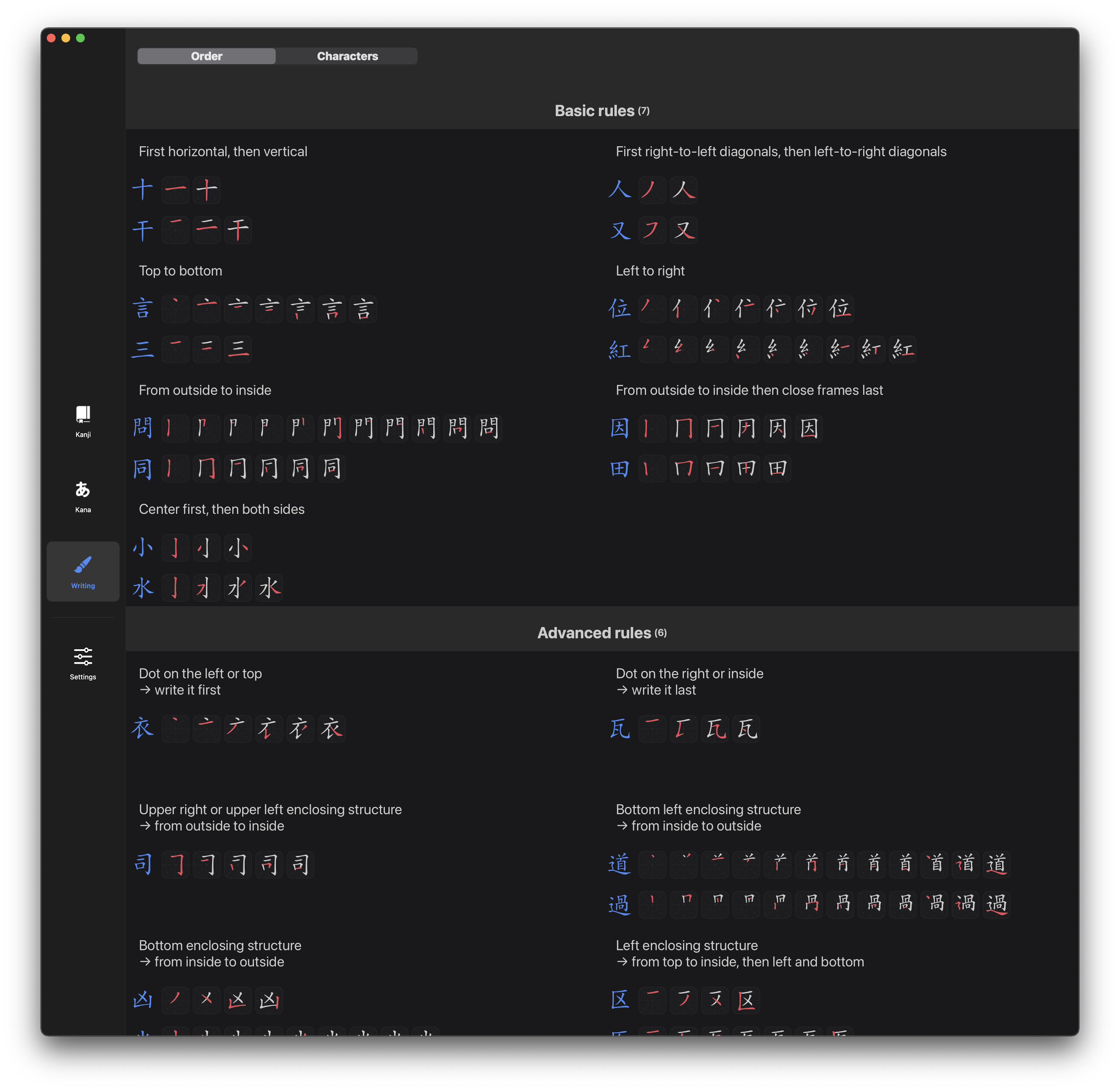Image resolution: width=1120 pixels, height=1090 pixels.
Task: Select the blue 田 kanji character
Action: pos(620,469)
